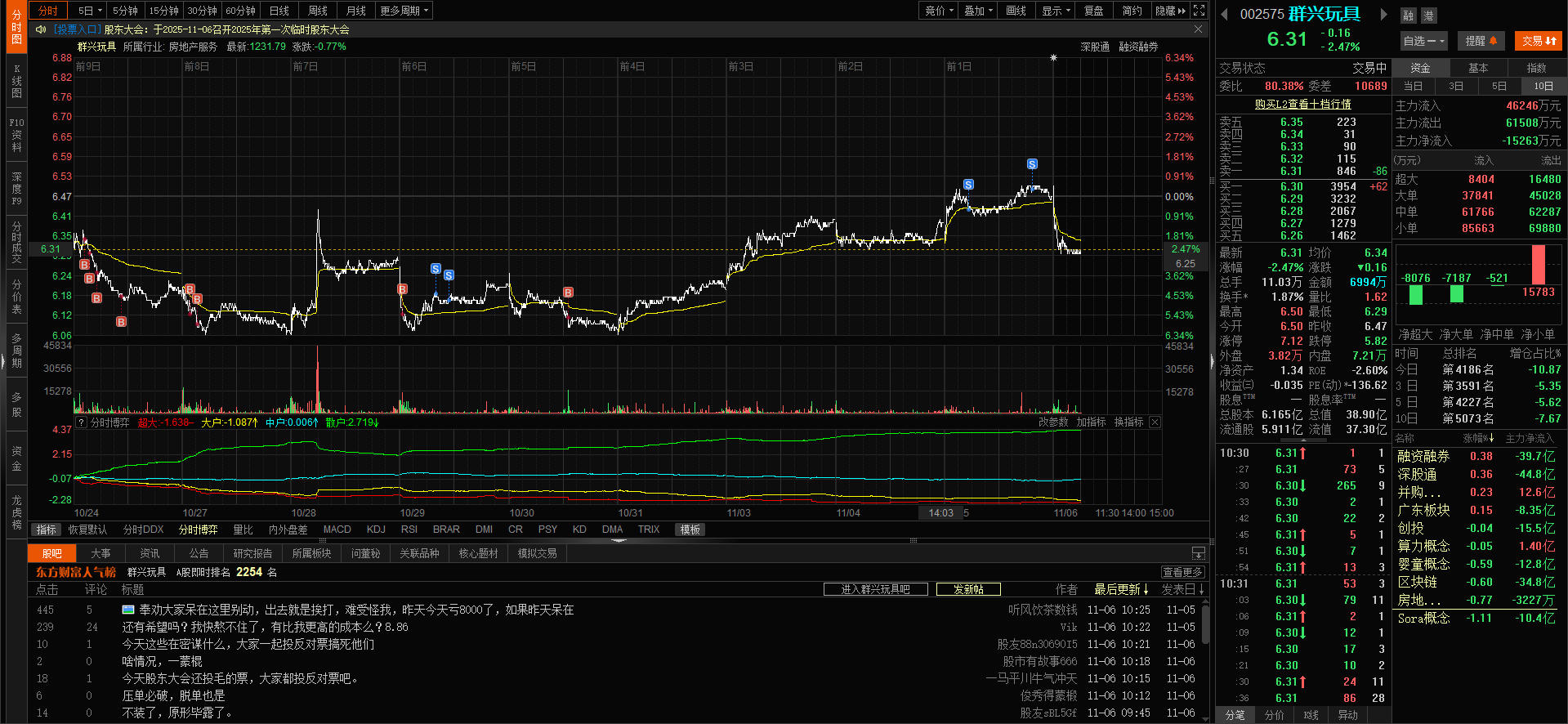
Task: Go to next stock with right arrow
Action: tap(1383, 14)
